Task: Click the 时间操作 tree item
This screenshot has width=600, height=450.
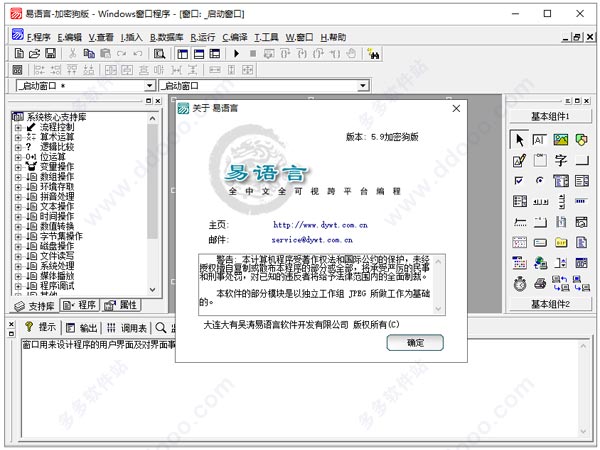Action: (57, 217)
